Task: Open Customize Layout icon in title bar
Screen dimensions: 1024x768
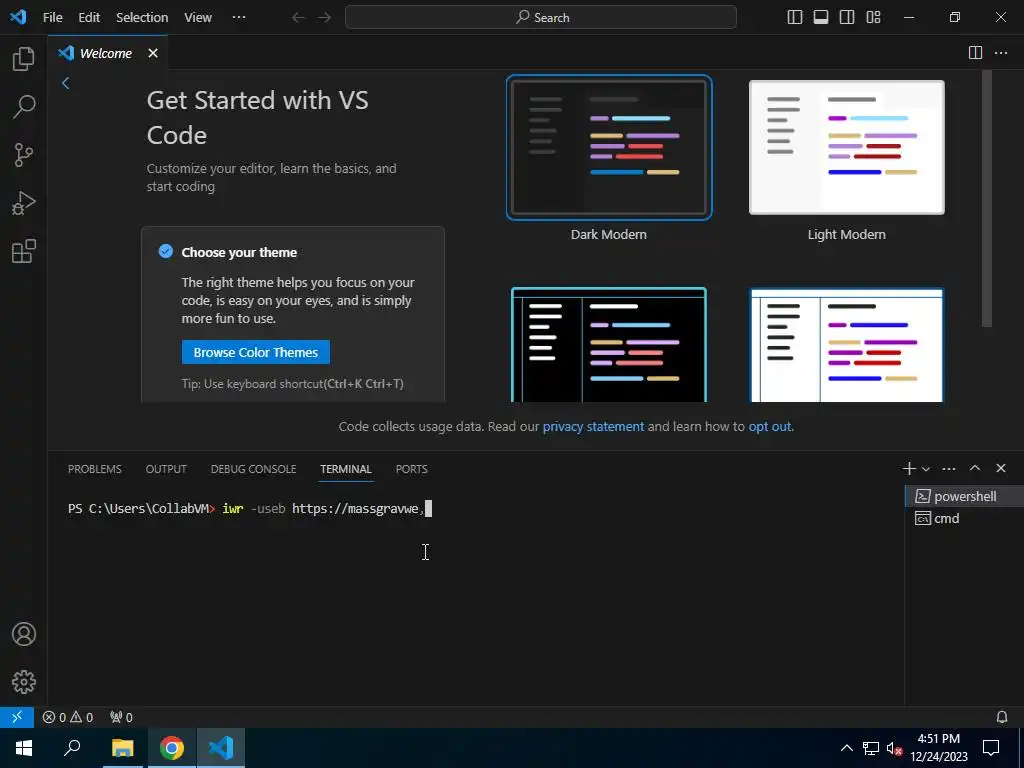Action: (x=874, y=18)
